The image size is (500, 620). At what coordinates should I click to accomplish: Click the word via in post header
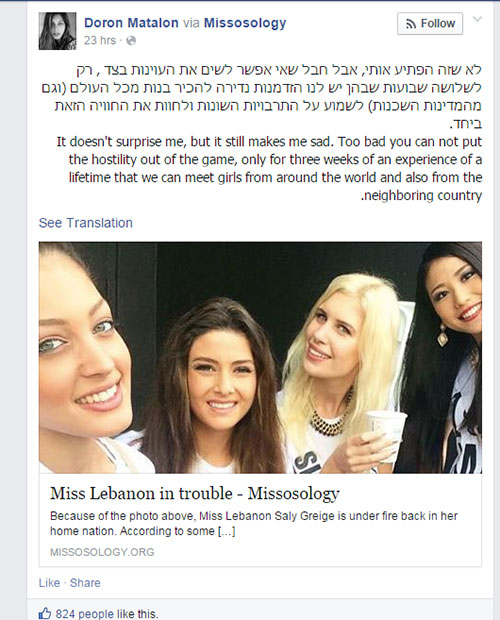pyautogui.click(x=191, y=23)
